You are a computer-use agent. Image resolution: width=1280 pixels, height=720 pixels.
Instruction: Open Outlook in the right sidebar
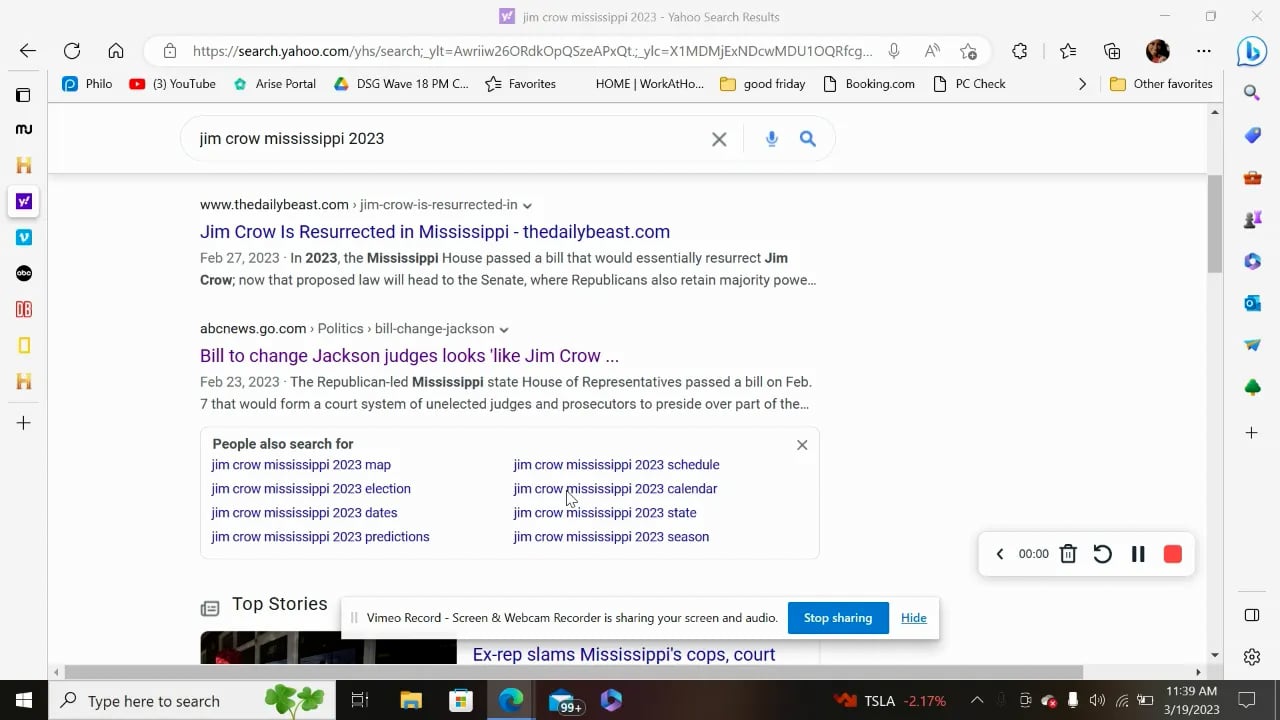point(1252,303)
